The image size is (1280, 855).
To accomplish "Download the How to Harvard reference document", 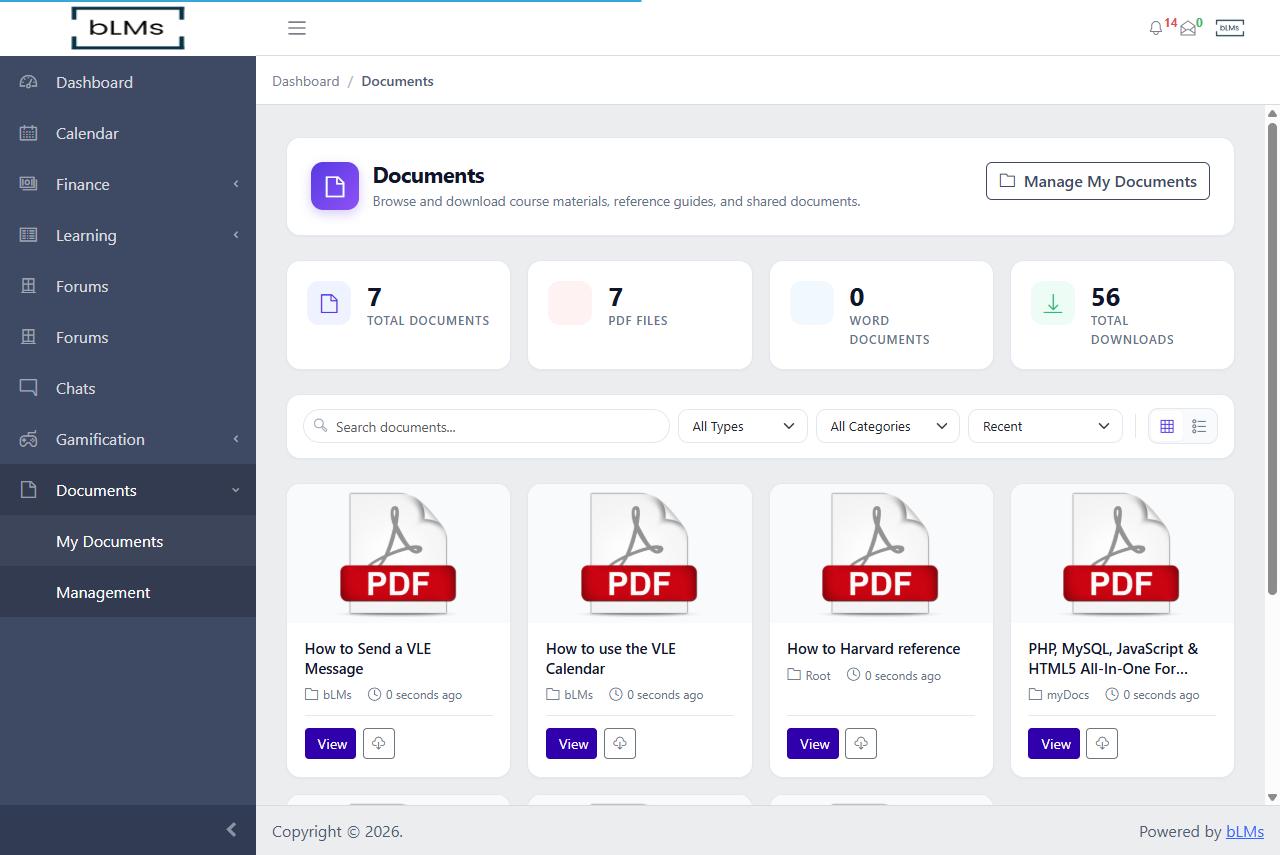I will [861, 743].
